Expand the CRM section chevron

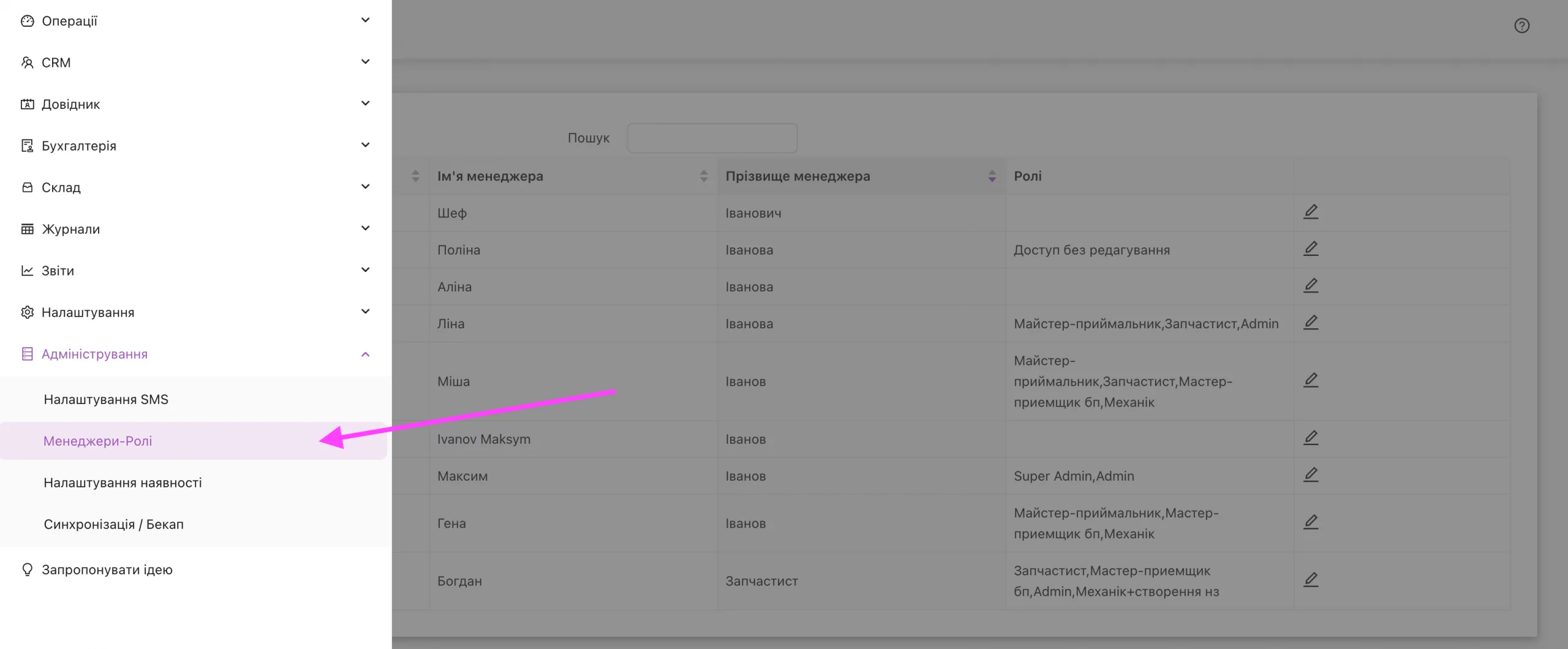(x=365, y=62)
